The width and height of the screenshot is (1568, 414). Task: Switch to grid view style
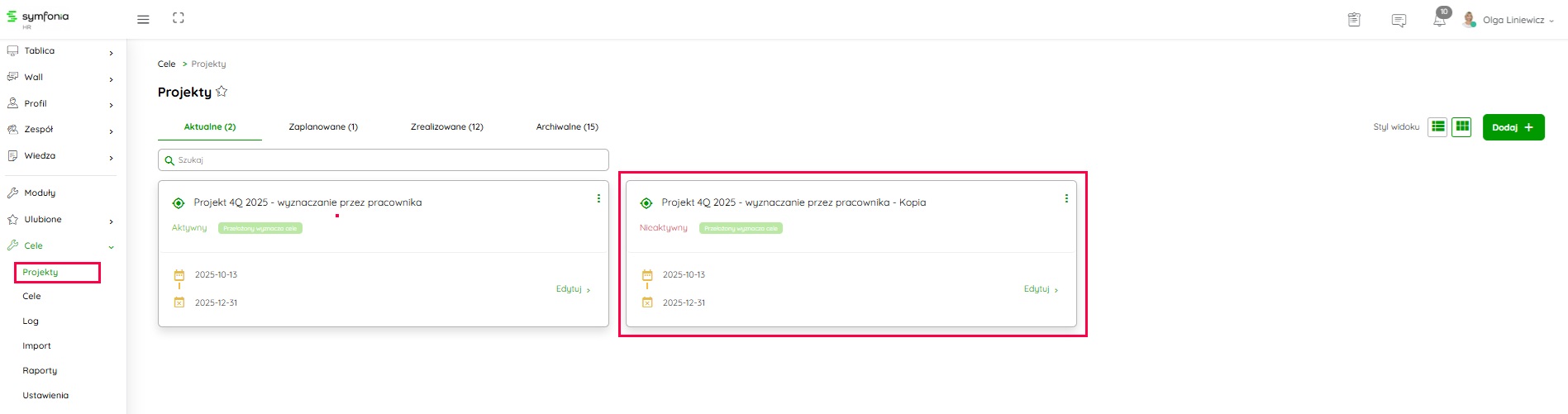[1462, 126]
